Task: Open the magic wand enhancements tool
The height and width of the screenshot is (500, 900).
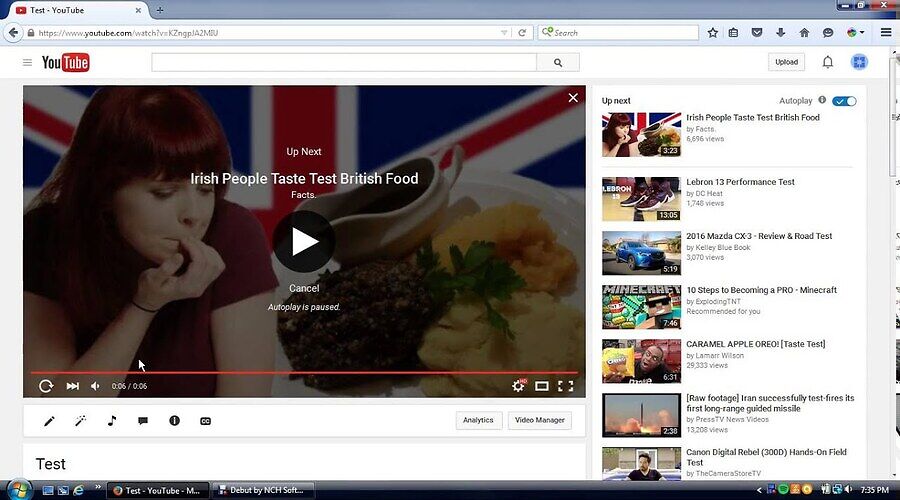Action: pyautogui.click(x=80, y=421)
